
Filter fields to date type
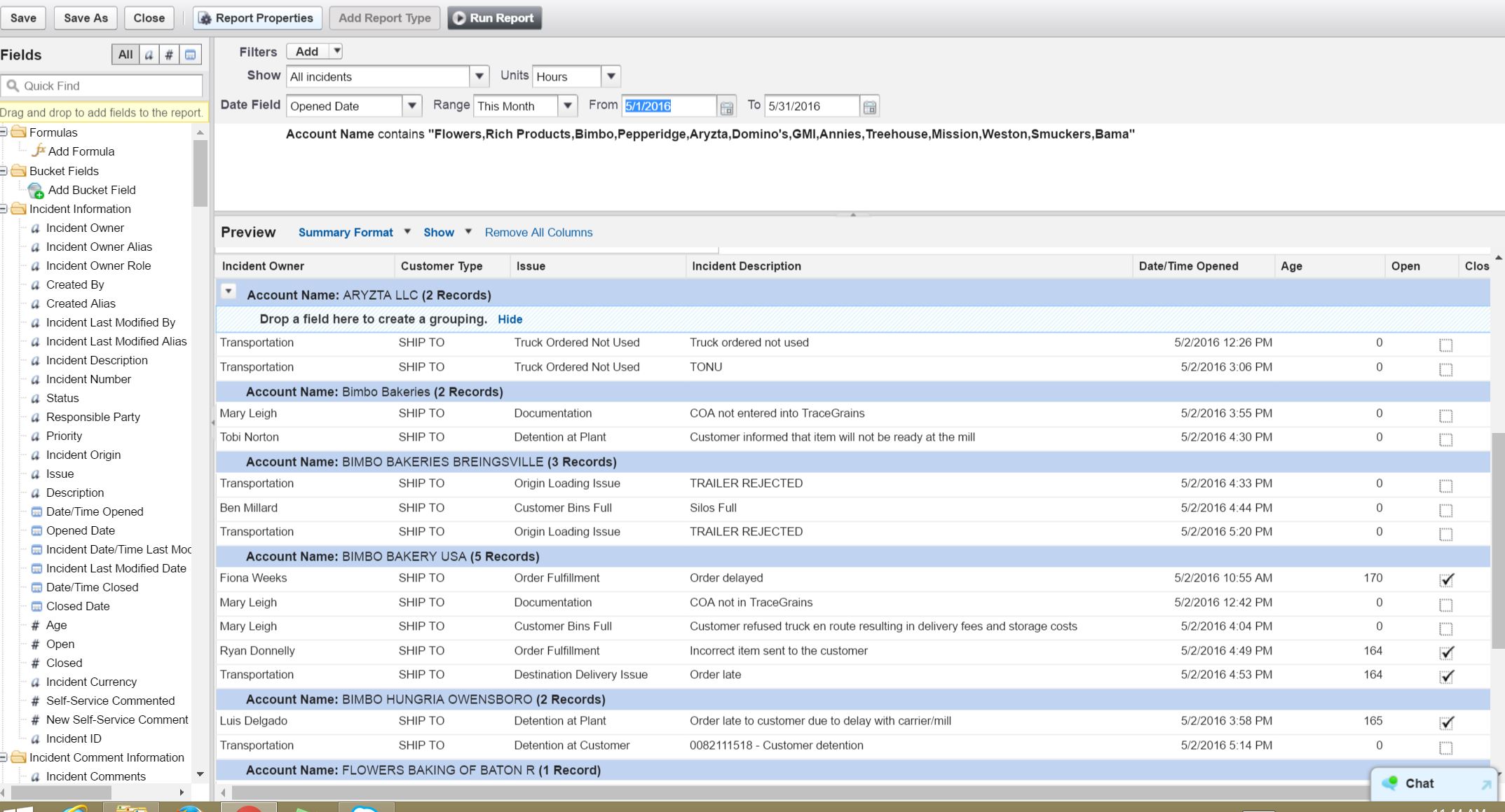(x=190, y=55)
